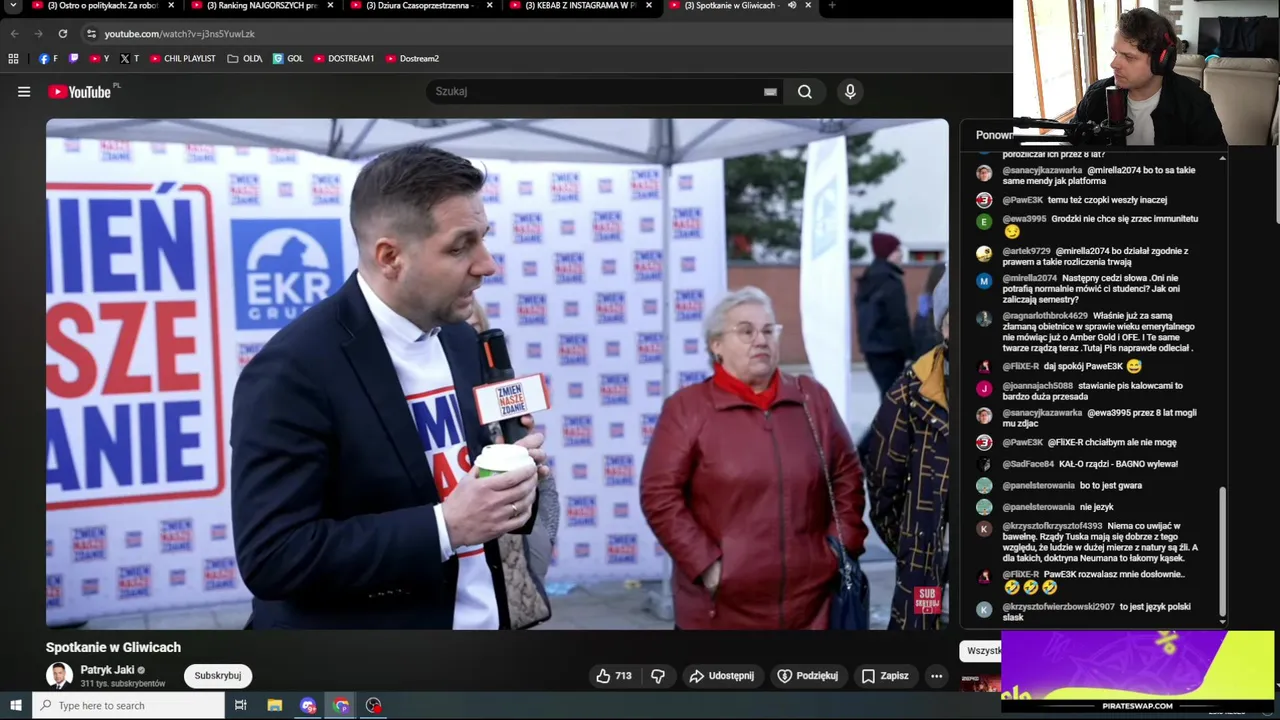
Task: Click the Podziękuj thanks button
Action: point(808,676)
